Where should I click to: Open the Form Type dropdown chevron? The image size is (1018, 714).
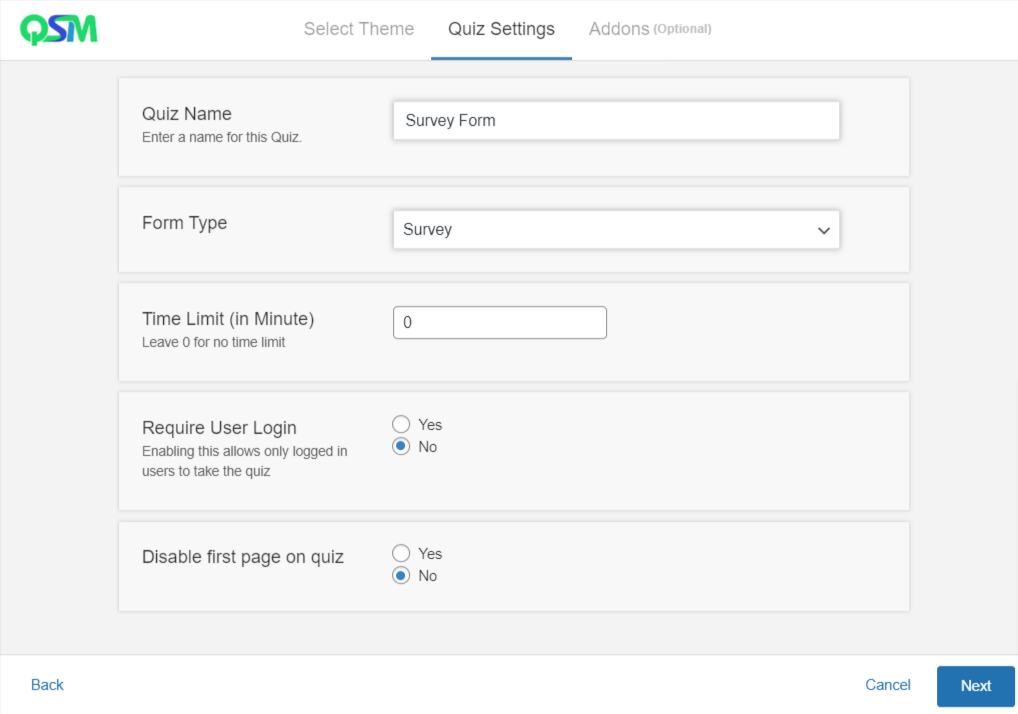click(824, 230)
